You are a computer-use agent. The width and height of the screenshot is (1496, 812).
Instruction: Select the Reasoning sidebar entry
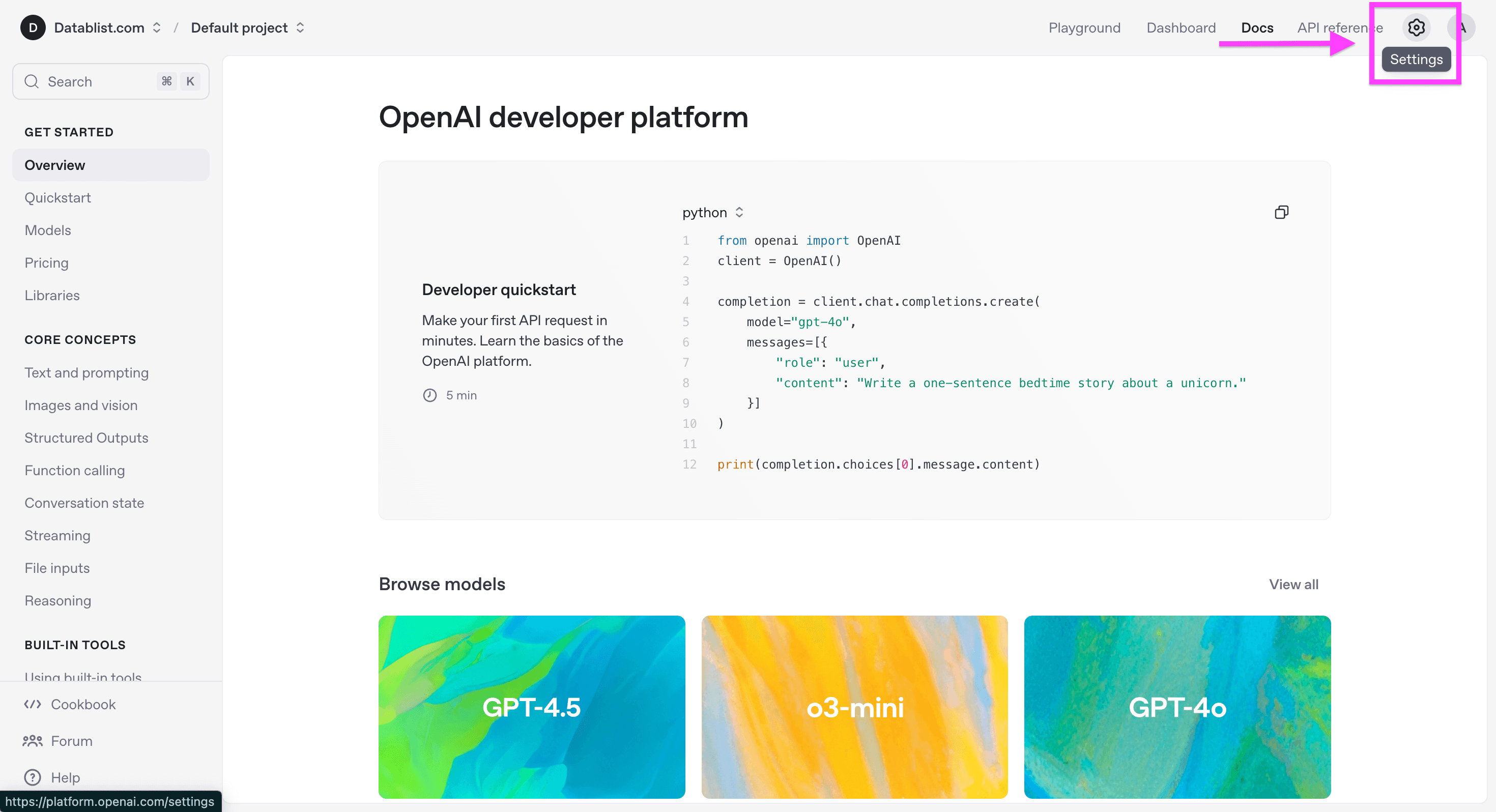pyautogui.click(x=57, y=600)
